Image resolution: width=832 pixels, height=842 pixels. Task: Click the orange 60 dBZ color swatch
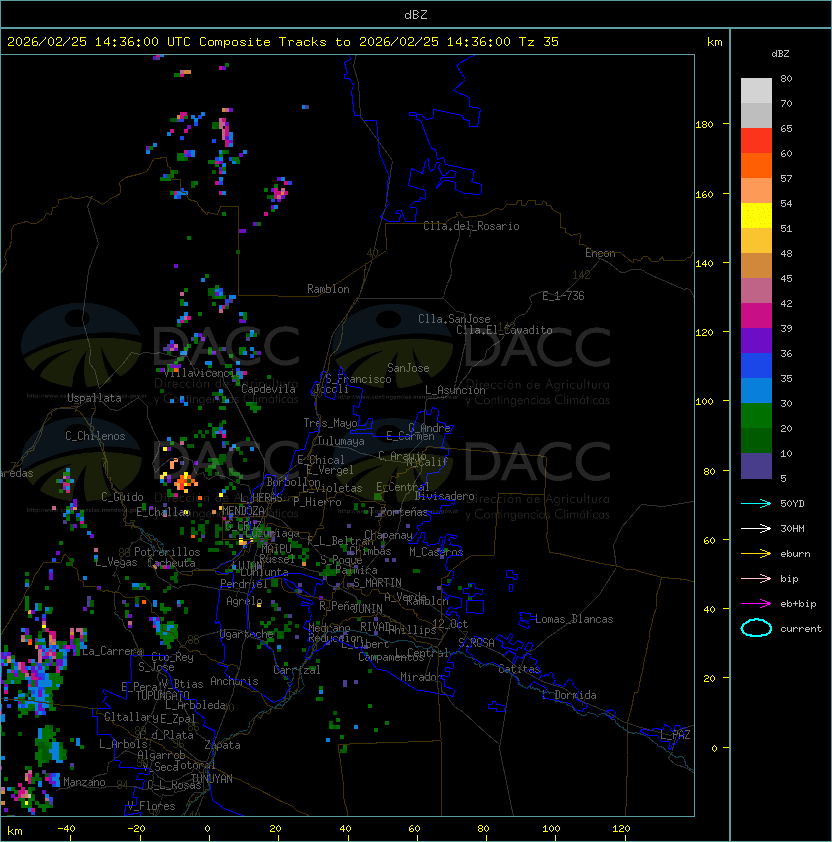756,166
